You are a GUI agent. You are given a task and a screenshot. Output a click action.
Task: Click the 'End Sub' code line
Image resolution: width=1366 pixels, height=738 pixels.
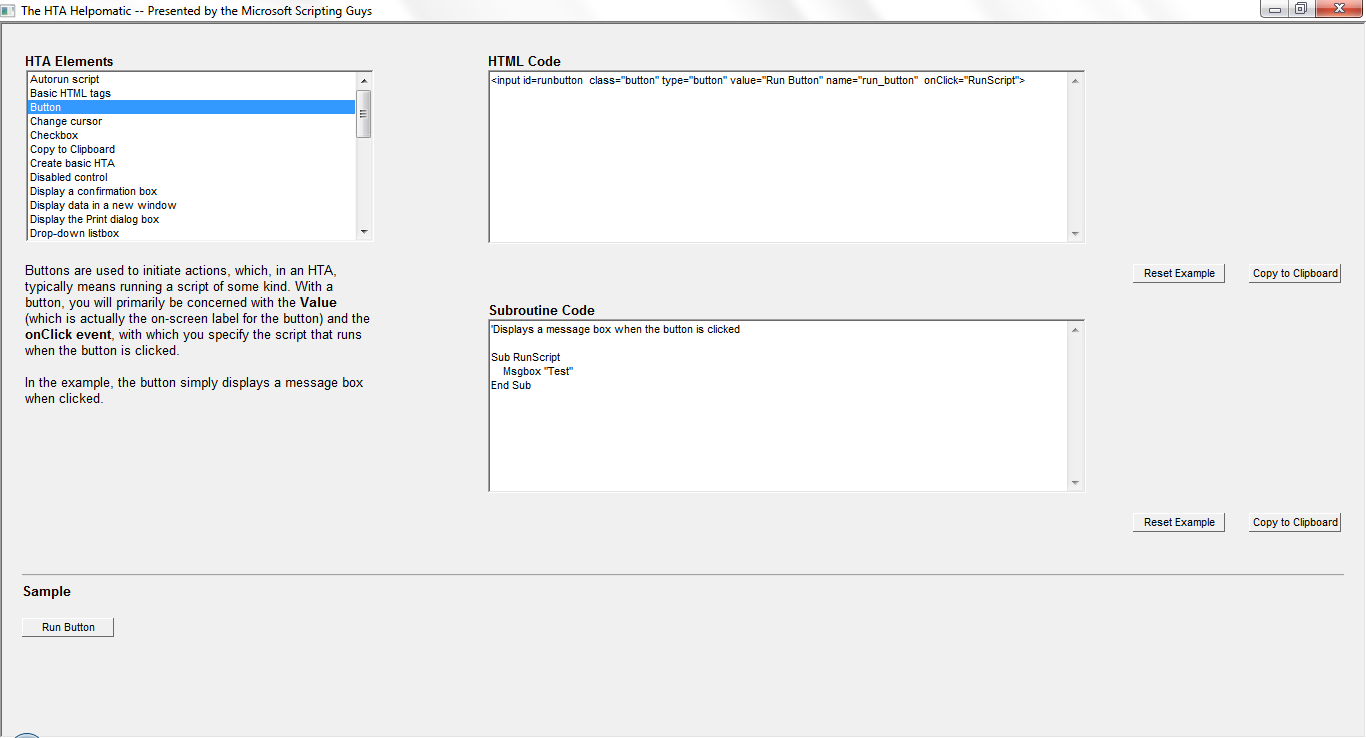[x=511, y=385]
